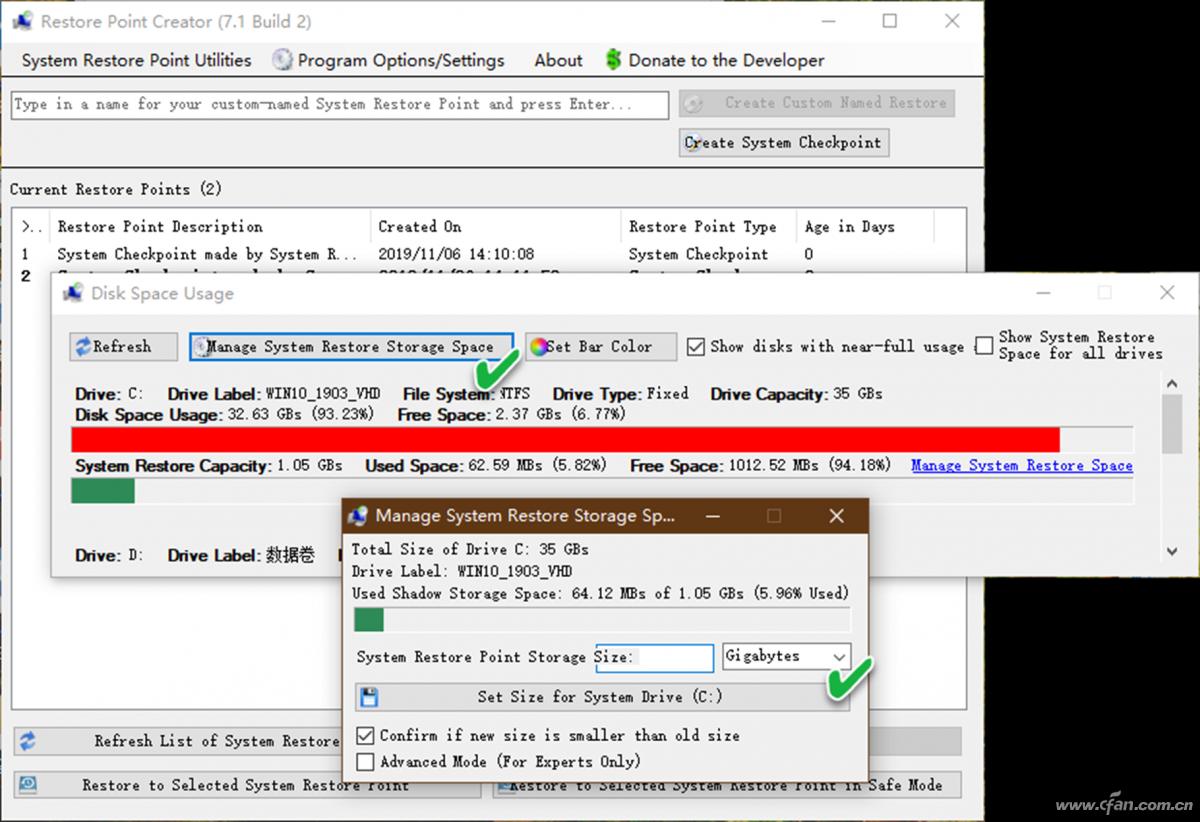This screenshot has height=822, width=1200.
Task: Click the disc icon beside Program Options/Settings
Action: [x=283, y=60]
